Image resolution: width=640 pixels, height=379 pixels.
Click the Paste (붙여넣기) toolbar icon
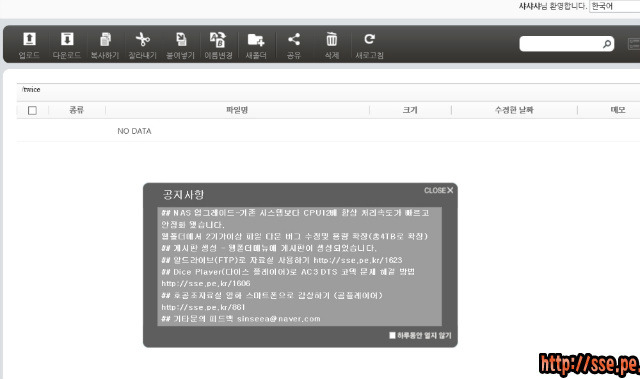click(x=181, y=39)
